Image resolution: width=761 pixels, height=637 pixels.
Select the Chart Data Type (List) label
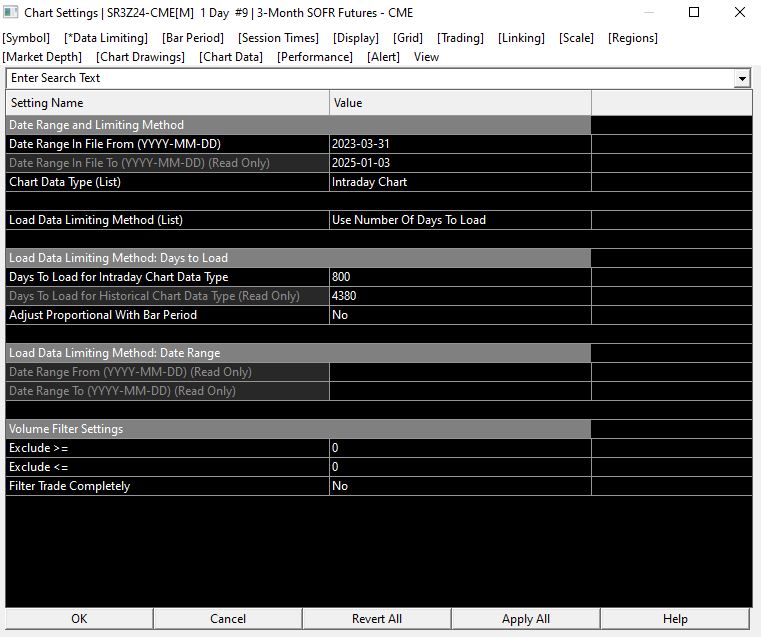pos(167,182)
